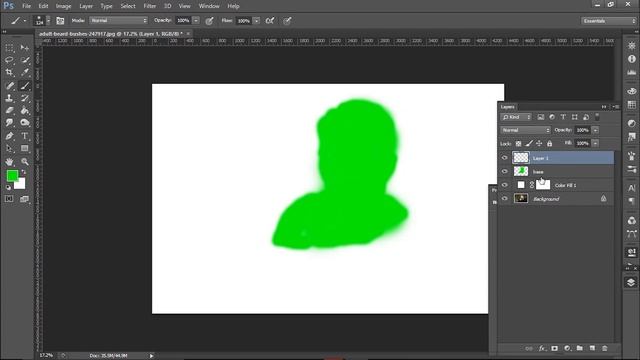Viewport: 640px width, 360px height.
Task: Hide the Background layer eye
Action: 504,198
